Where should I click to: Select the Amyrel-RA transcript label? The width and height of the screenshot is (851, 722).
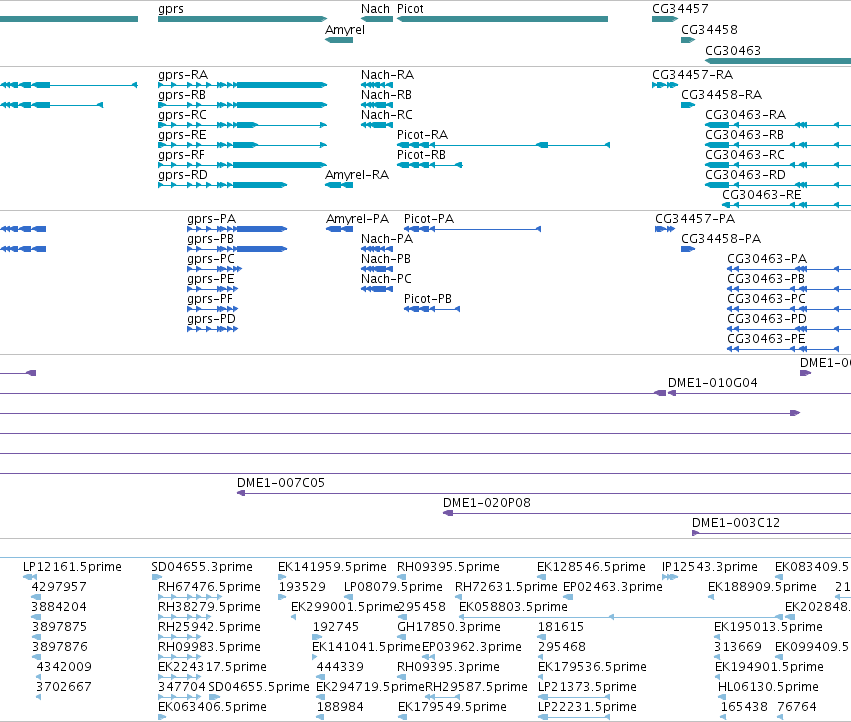tap(357, 175)
